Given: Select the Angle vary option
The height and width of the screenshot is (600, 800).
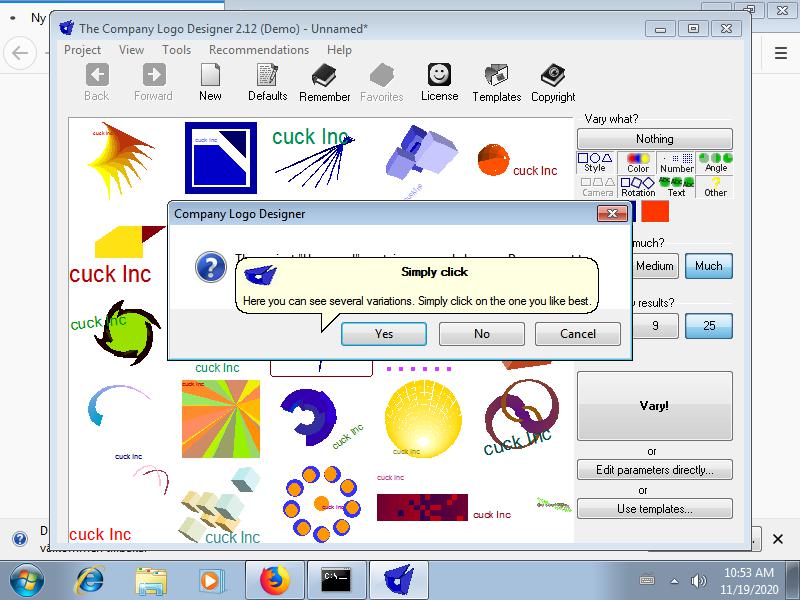Looking at the screenshot, I should pyautogui.click(x=715, y=163).
